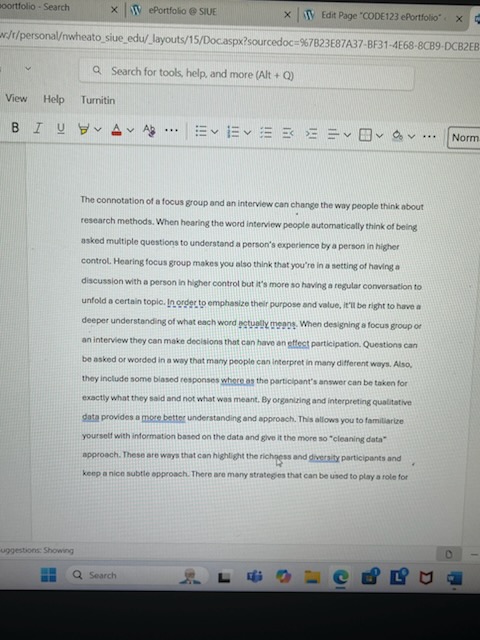Toggle bold formatting
The height and width of the screenshot is (640, 480).
(x=15, y=128)
